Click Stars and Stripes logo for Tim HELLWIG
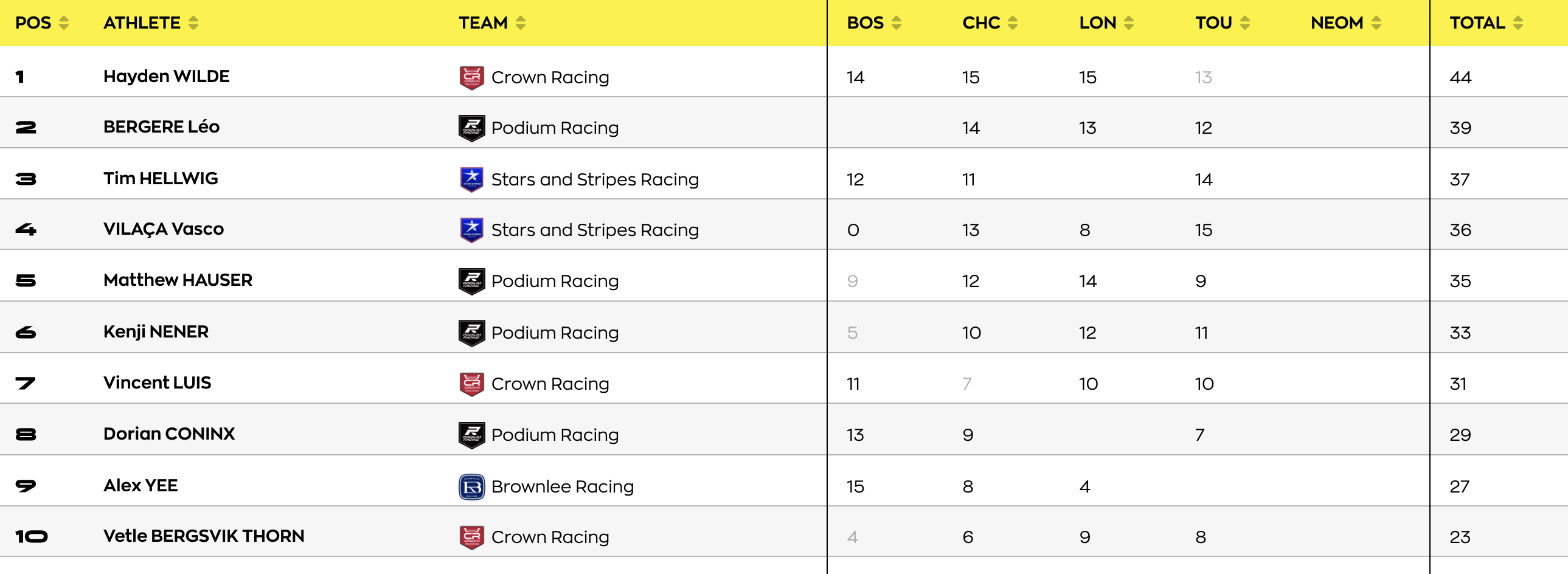This screenshot has height=574, width=1568. (472, 179)
